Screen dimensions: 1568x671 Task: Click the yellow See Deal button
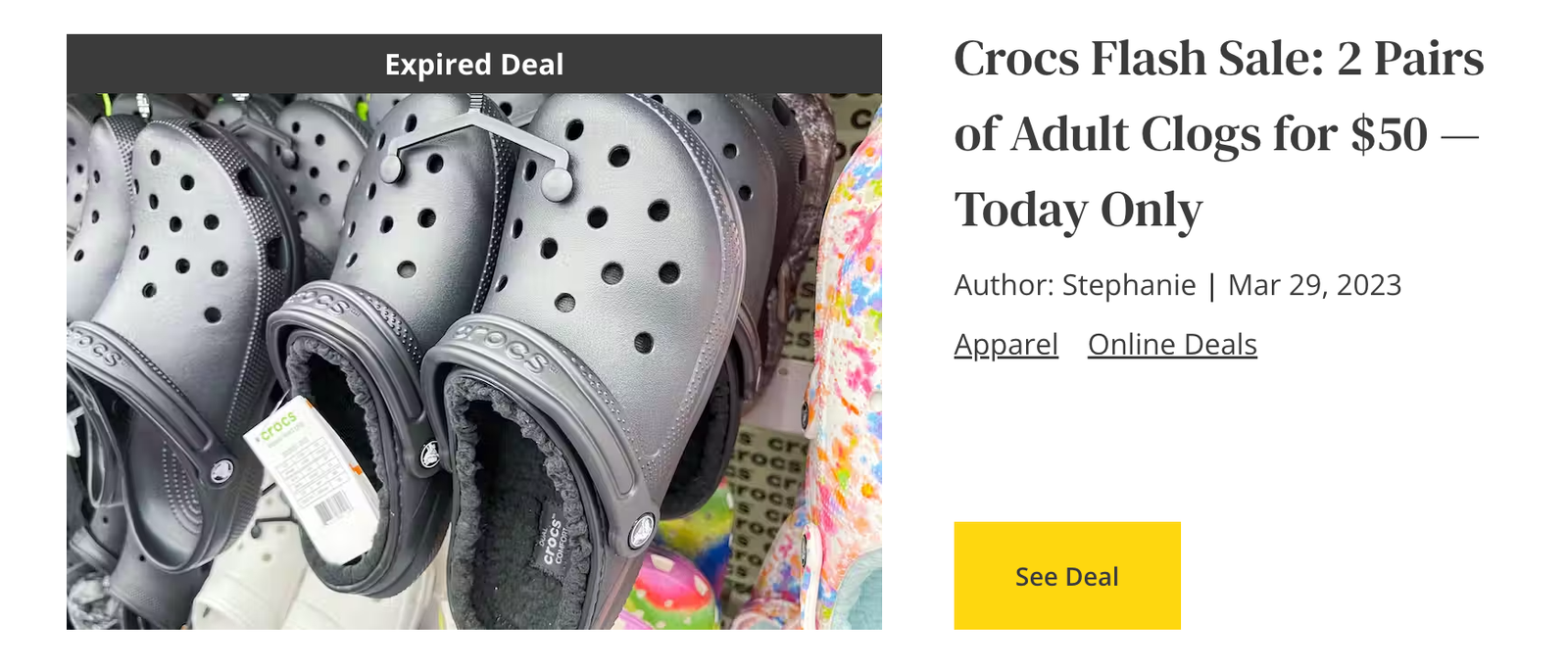pos(1066,576)
